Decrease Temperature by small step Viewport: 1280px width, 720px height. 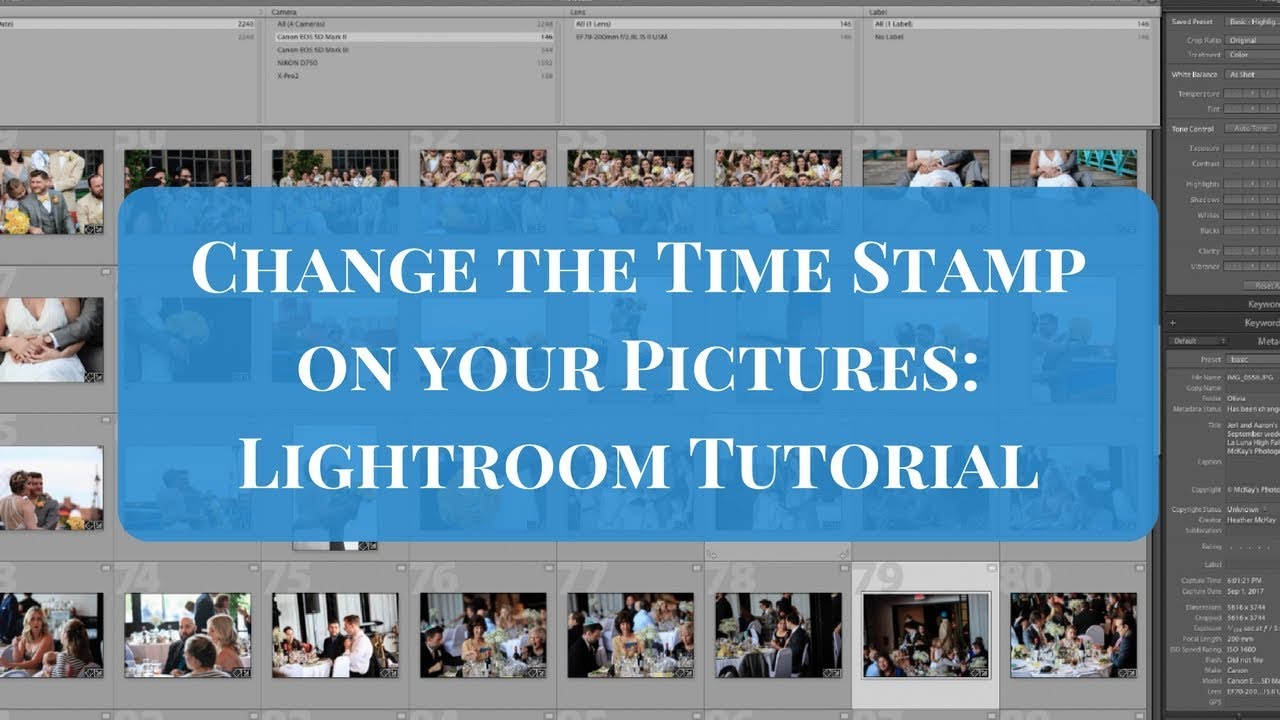point(1252,93)
